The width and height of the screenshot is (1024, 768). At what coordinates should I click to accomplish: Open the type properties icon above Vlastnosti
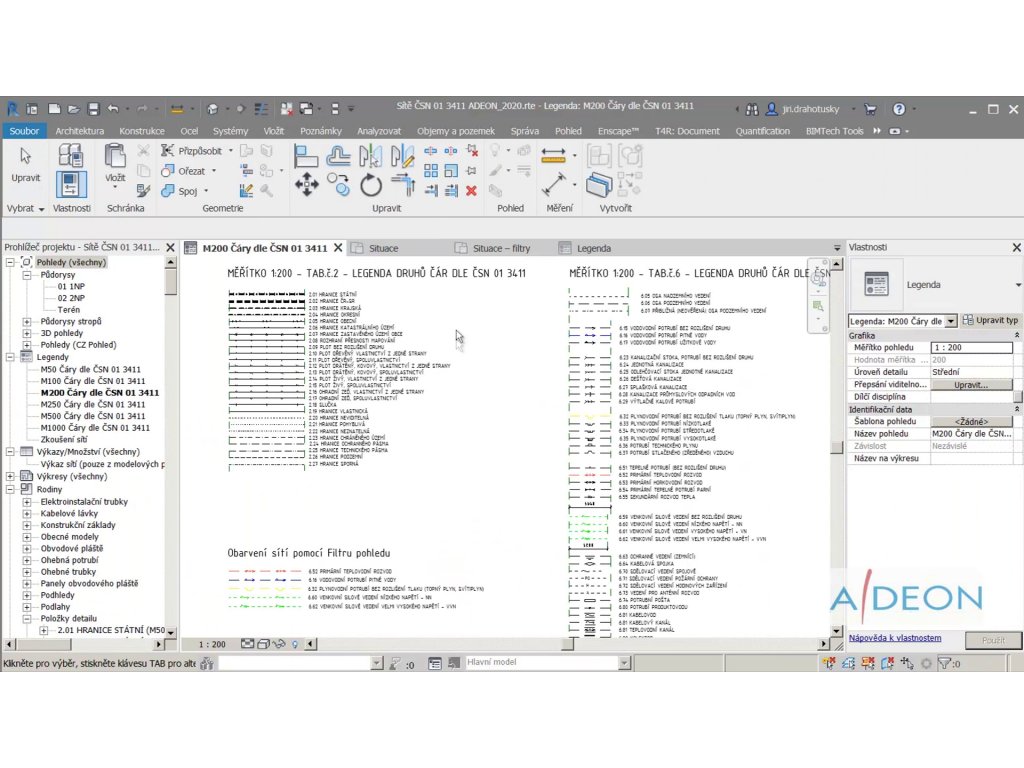[x=71, y=155]
